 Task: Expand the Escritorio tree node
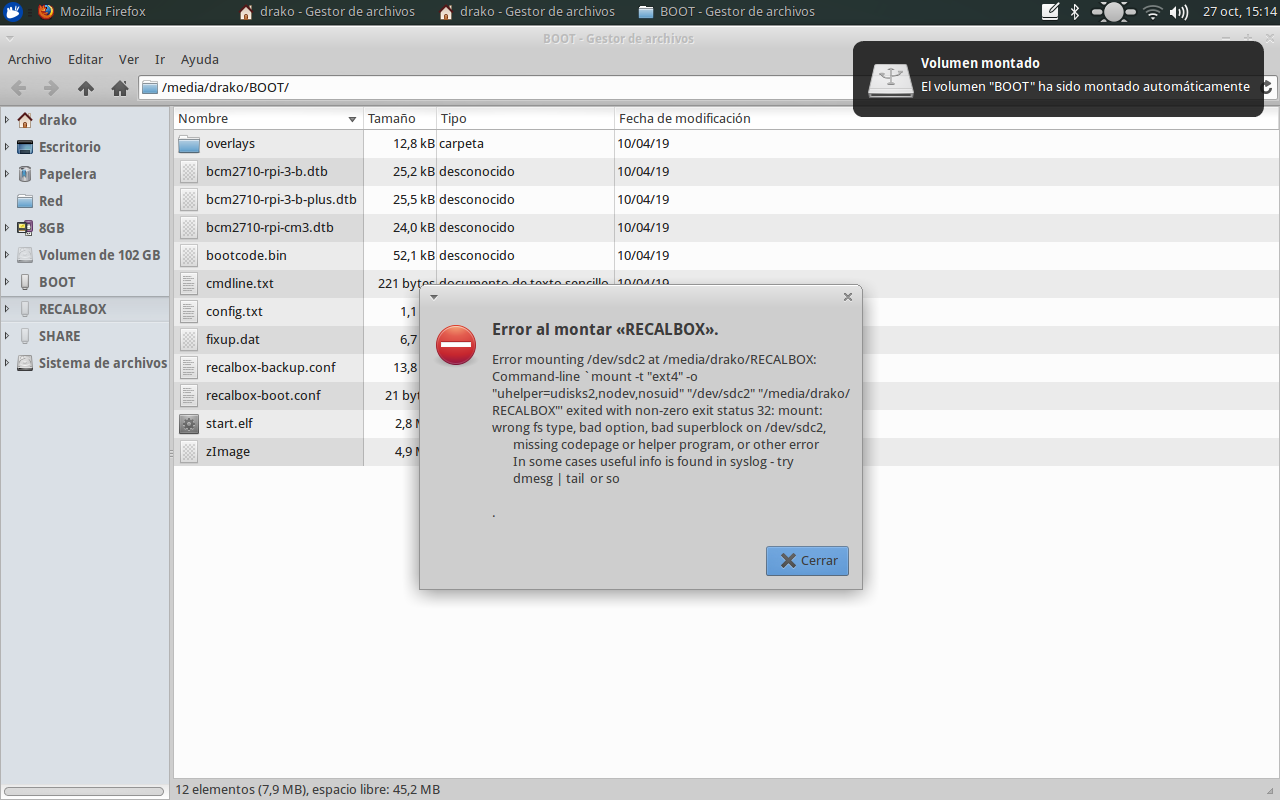click(x=7, y=147)
